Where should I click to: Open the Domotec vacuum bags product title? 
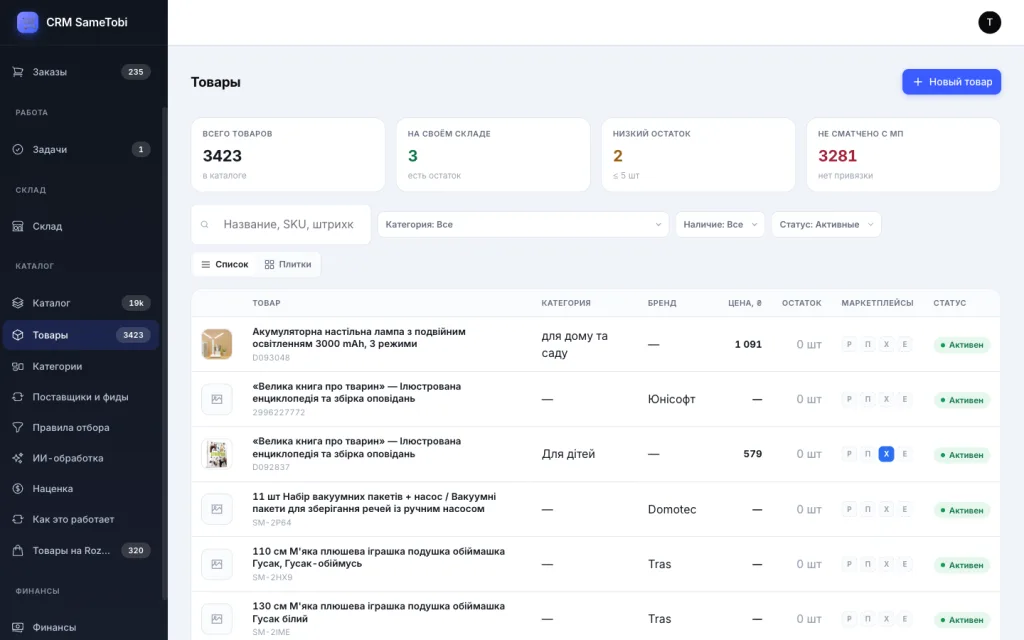[x=374, y=503]
